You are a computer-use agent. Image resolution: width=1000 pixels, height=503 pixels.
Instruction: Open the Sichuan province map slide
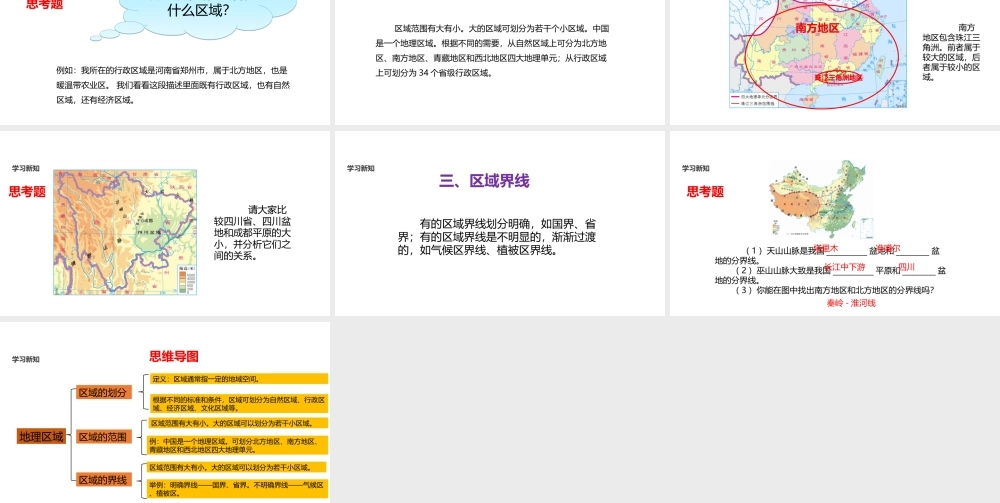tap(165, 223)
